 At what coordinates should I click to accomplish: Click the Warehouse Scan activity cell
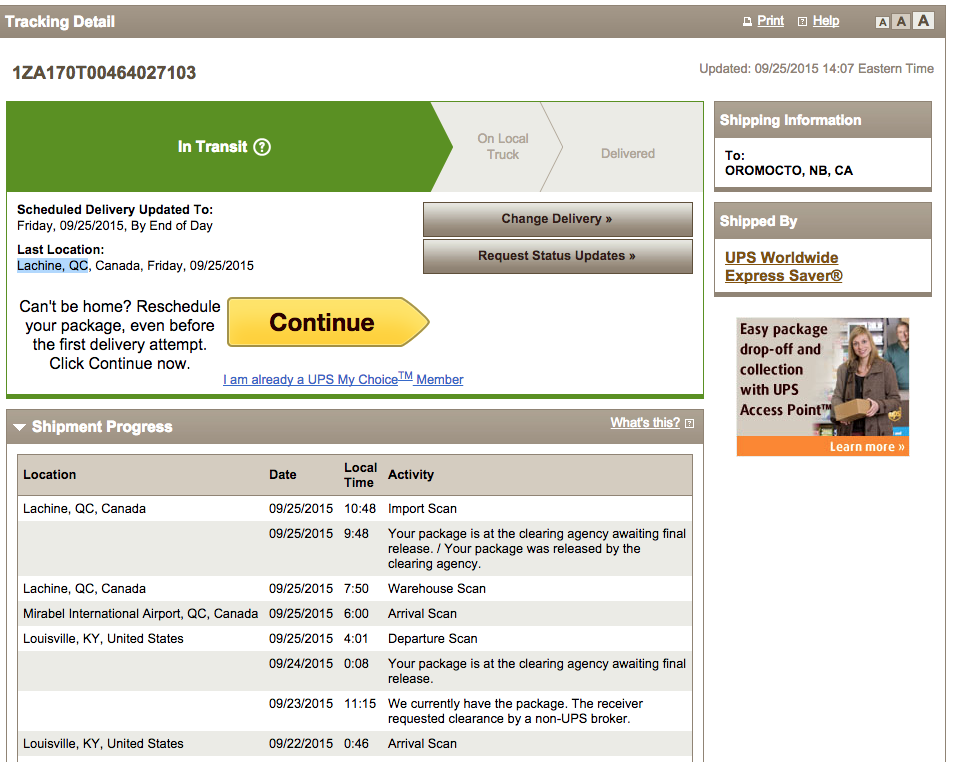tap(437, 588)
